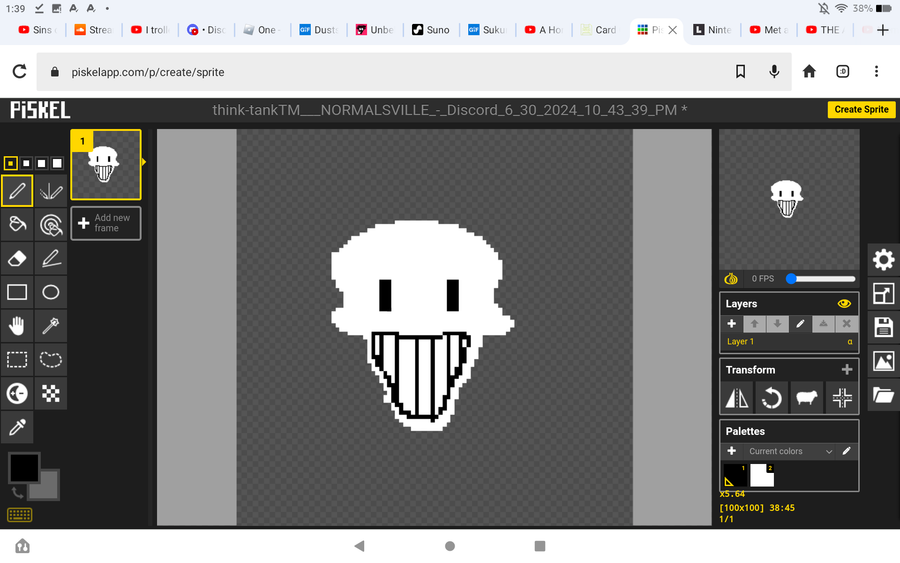Screen dimensions: 900x563
Task: Select the Stroke line tool
Action: pos(51,258)
